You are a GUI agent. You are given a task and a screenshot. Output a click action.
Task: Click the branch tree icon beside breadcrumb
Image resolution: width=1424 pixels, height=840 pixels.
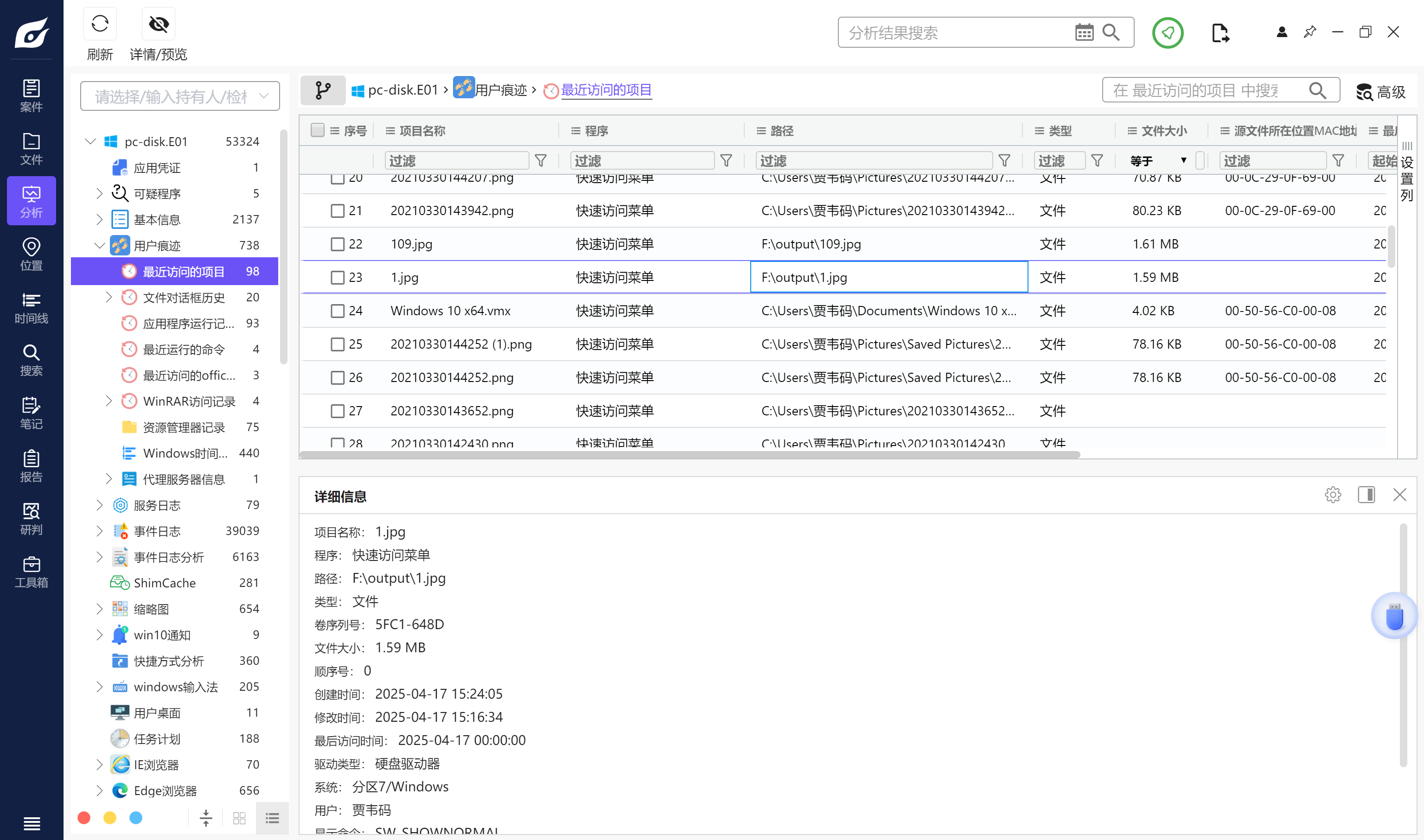point(323,90)
